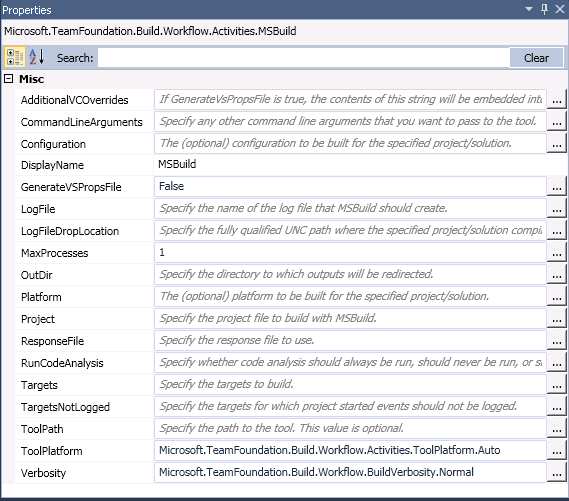This screenshot has width=569, height=501.
Task: Open ellipsis editor for Targets
Action: 557,385
